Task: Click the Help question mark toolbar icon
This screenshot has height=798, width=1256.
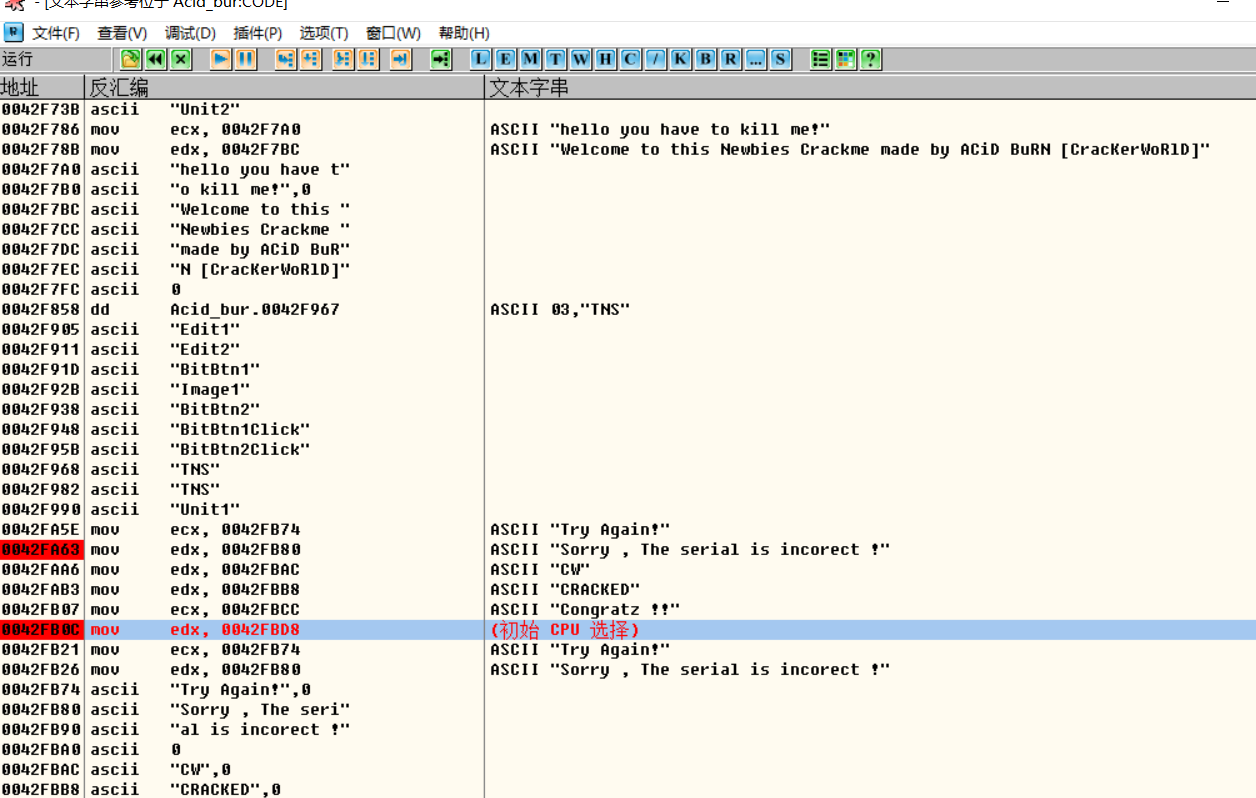Action: pos(871,59)
